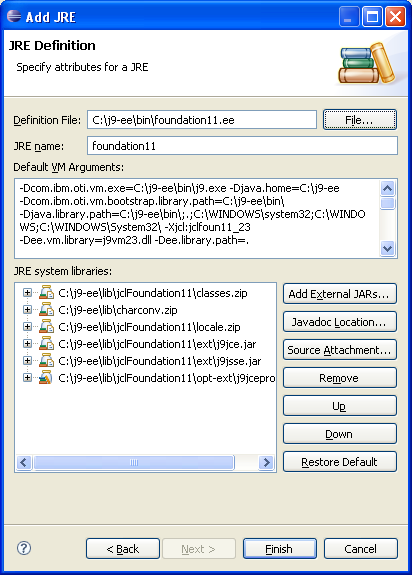Click Add External JARs button
The image size is (412, 575).
click(339, 294)
